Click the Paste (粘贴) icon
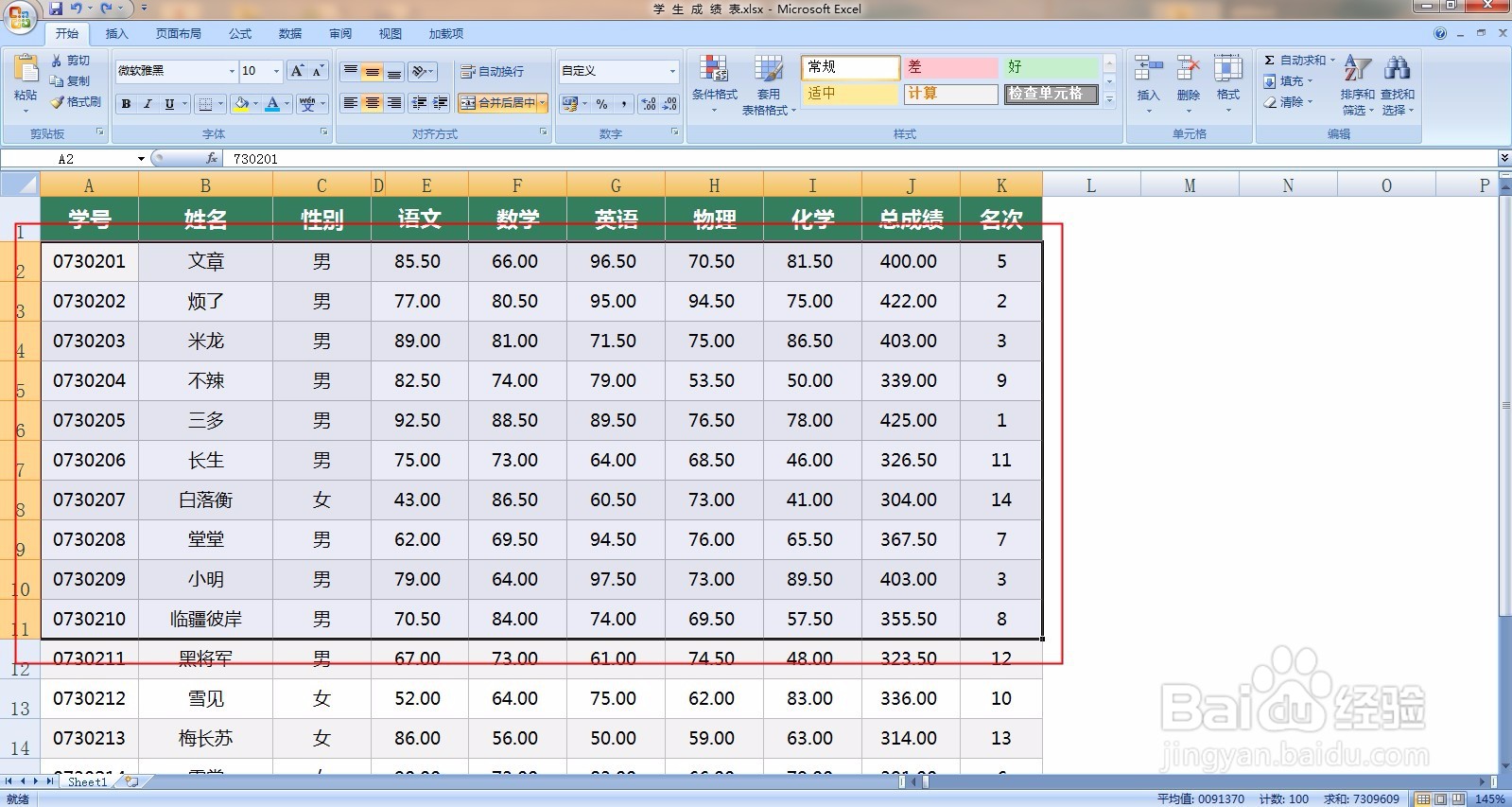This screenshot has width=1512, height=807. click(26, 70)
